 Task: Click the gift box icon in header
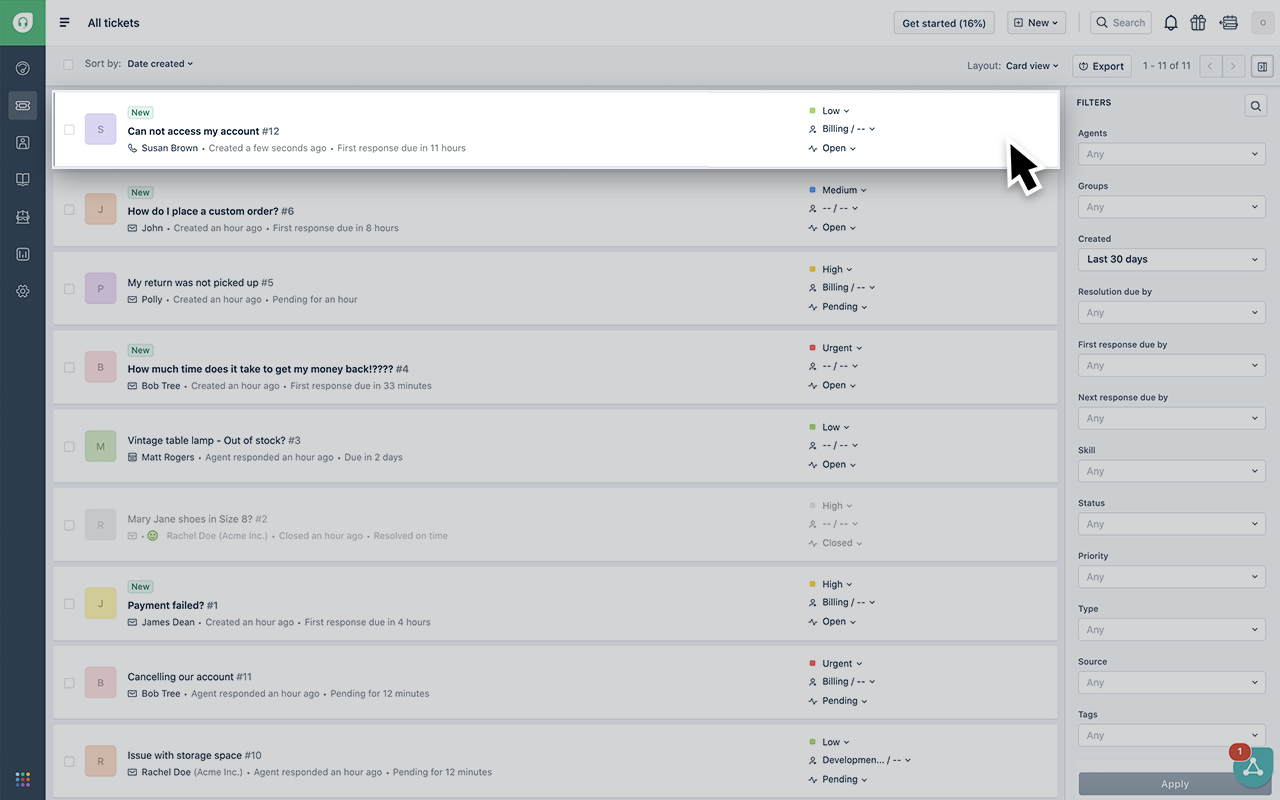click(x=1198, y=23)
